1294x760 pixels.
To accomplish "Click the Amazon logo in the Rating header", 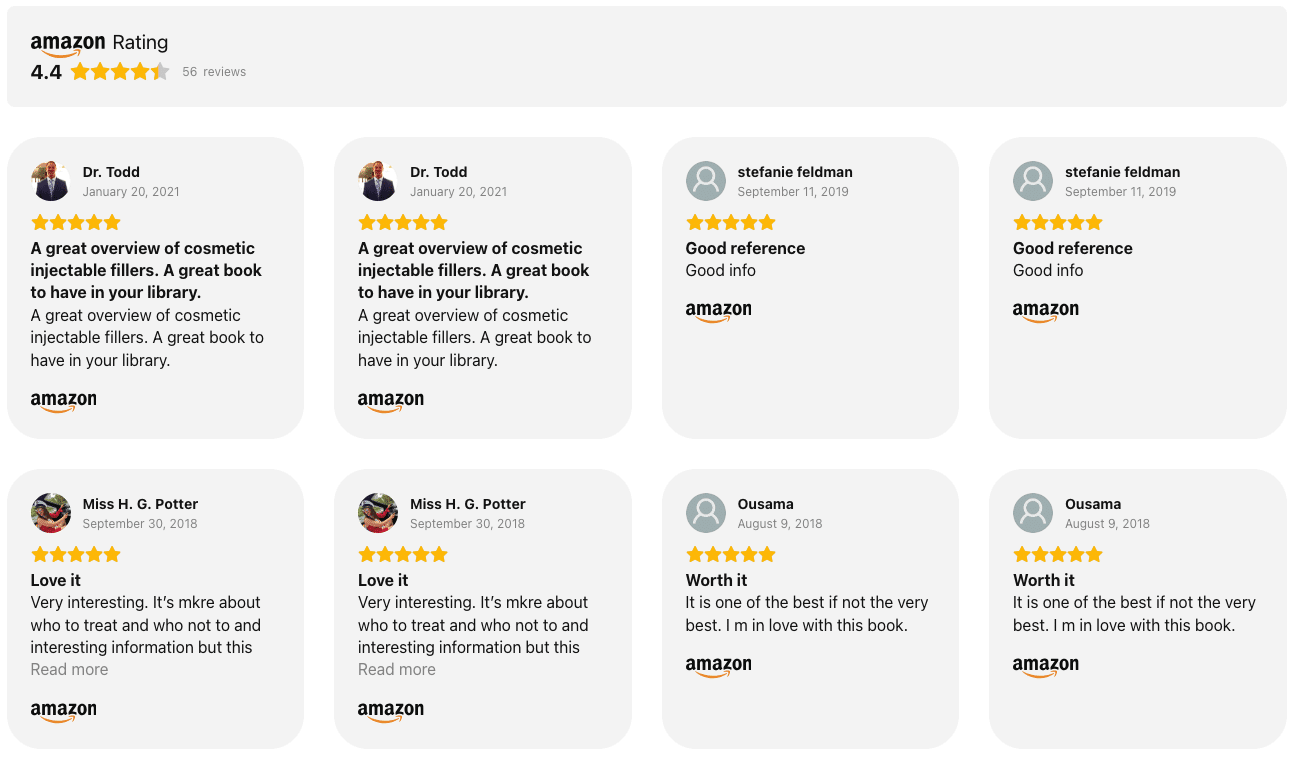I will tap(67, 44).
